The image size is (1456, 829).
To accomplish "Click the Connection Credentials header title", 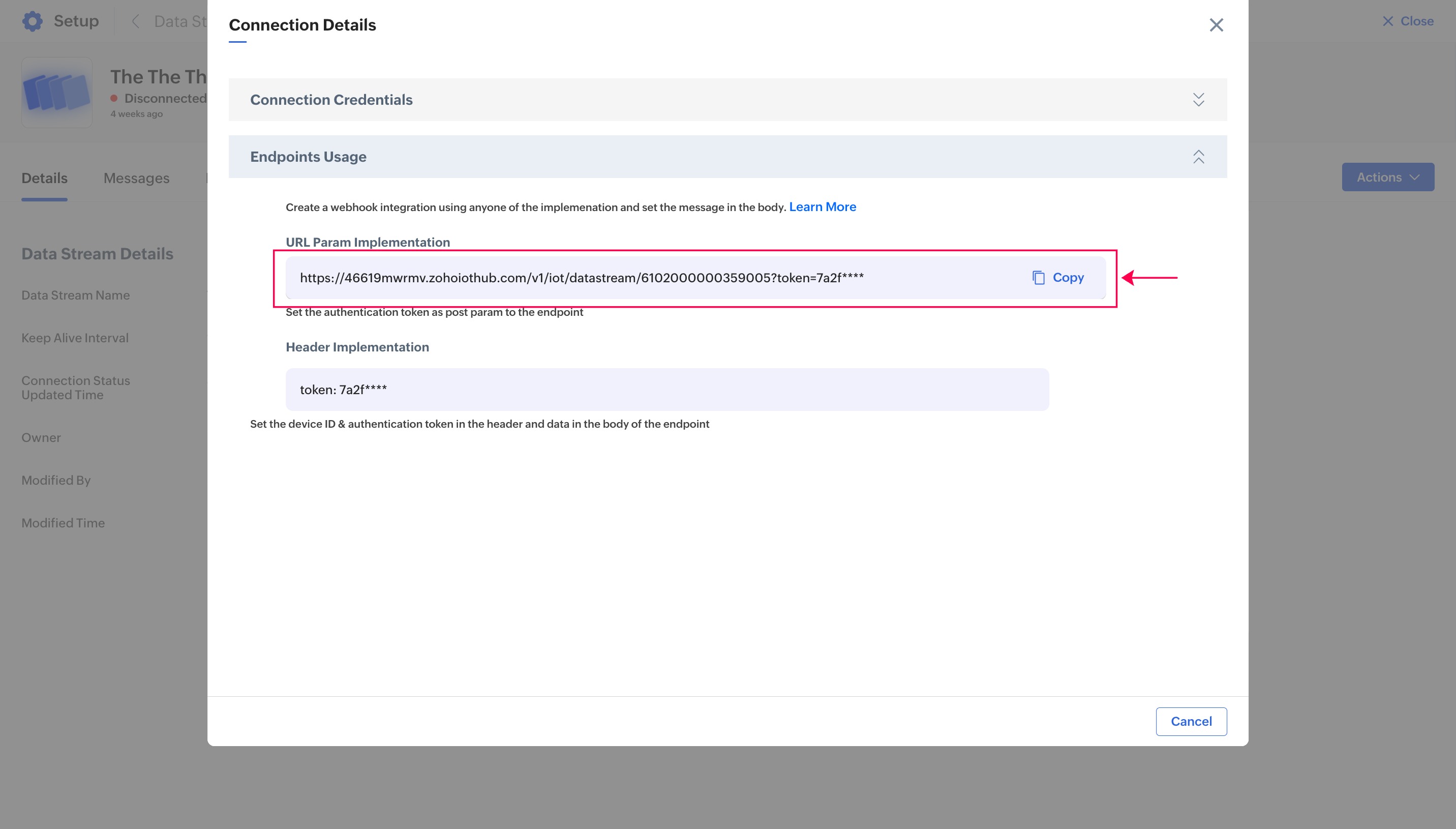I will coord(331,100).
